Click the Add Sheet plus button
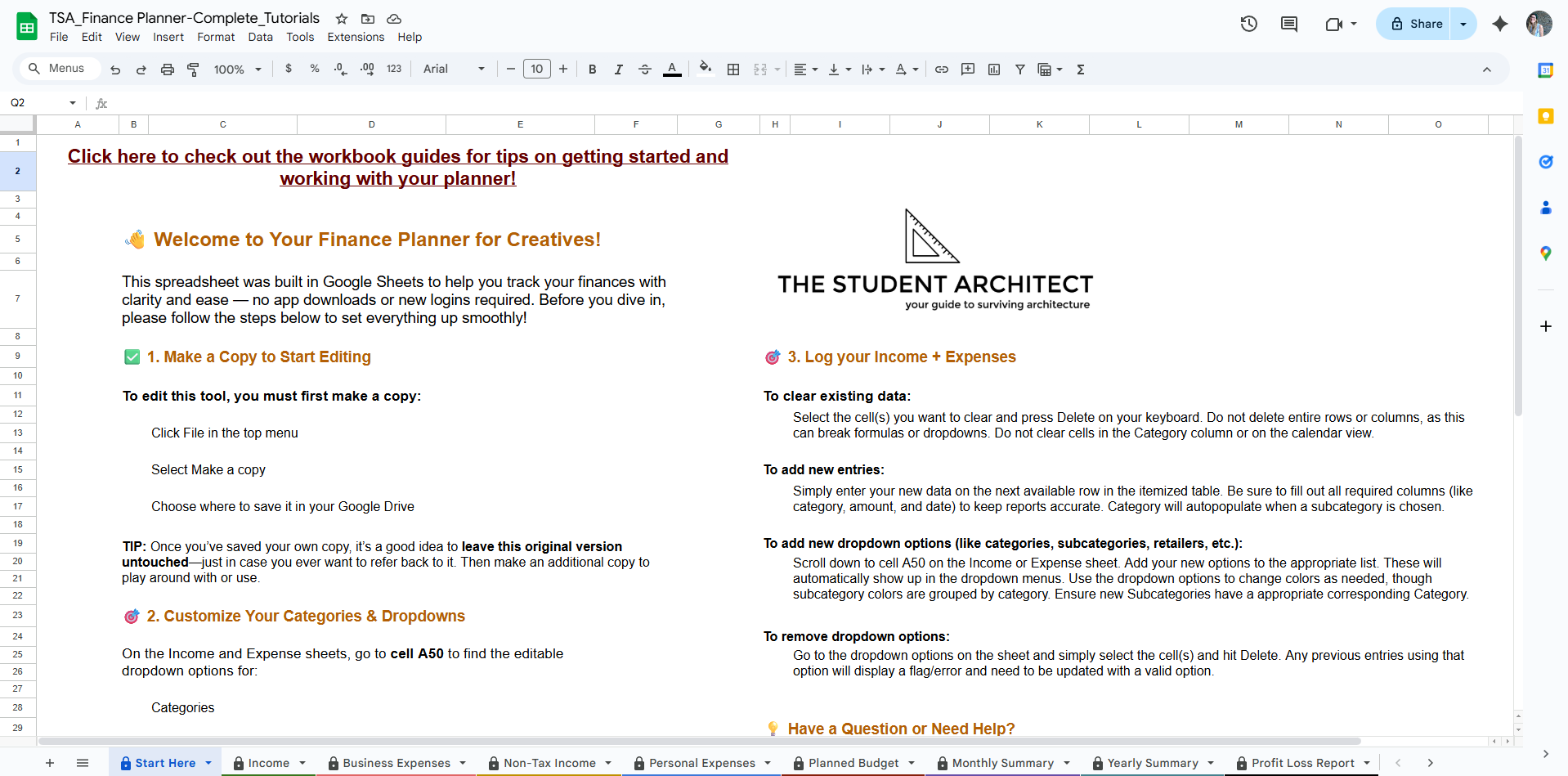 pos(50,763)
